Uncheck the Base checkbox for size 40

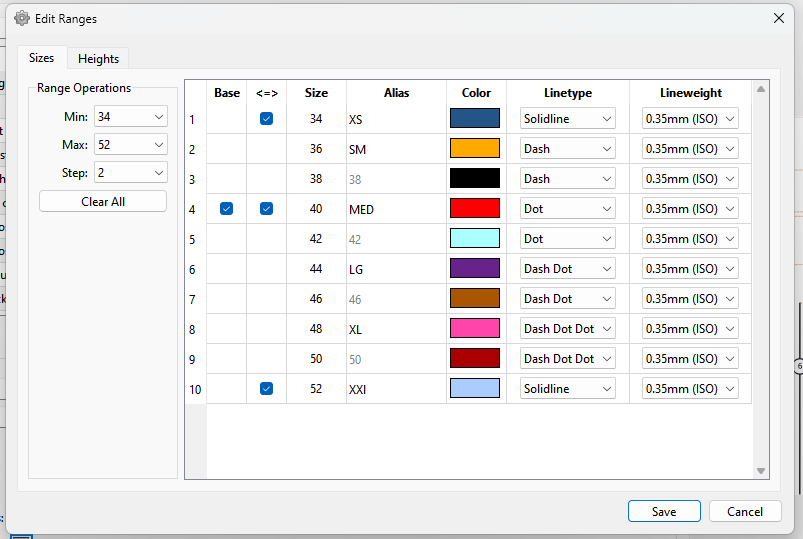pos(226,209)
